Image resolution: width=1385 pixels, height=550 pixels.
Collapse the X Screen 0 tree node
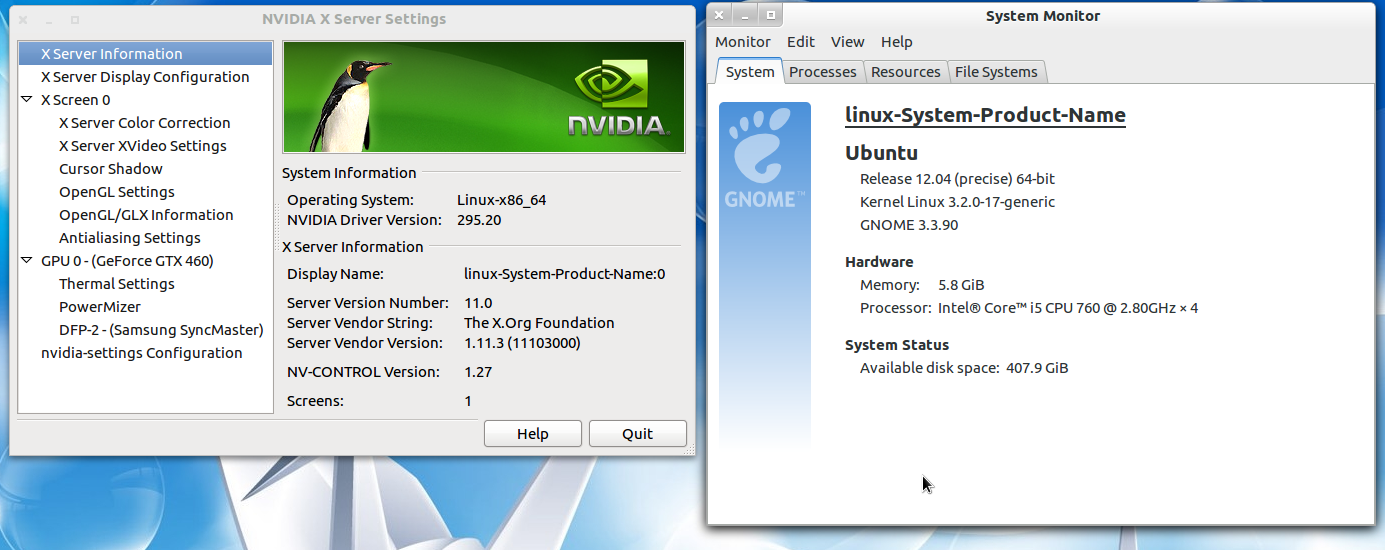(27, 100)
